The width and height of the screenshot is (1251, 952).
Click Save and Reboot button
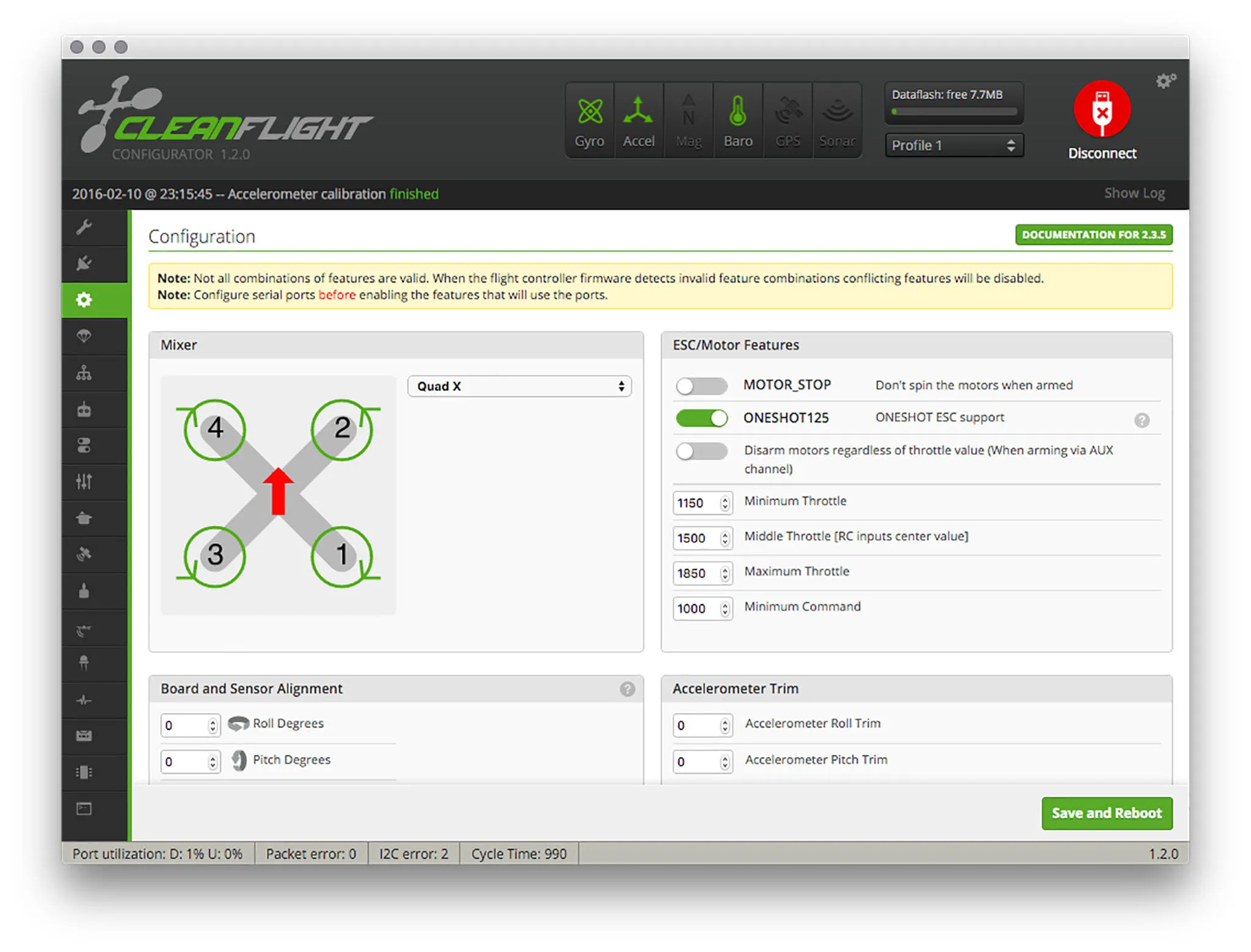(1106, 813)
